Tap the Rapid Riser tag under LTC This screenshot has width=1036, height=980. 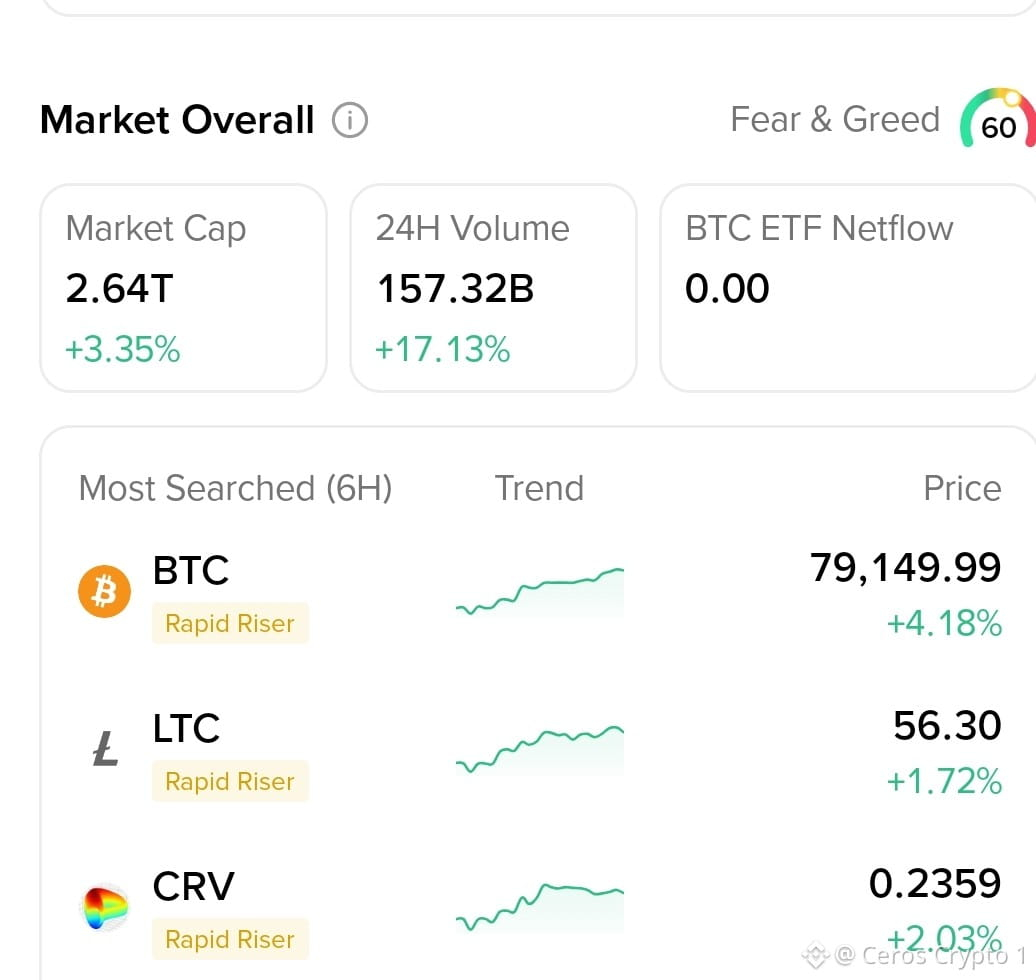230,781
